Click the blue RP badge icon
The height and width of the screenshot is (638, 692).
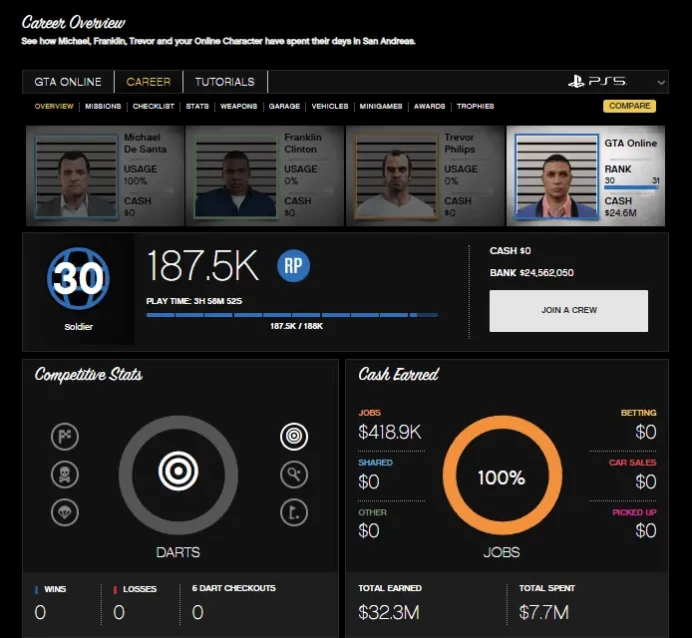293,266
